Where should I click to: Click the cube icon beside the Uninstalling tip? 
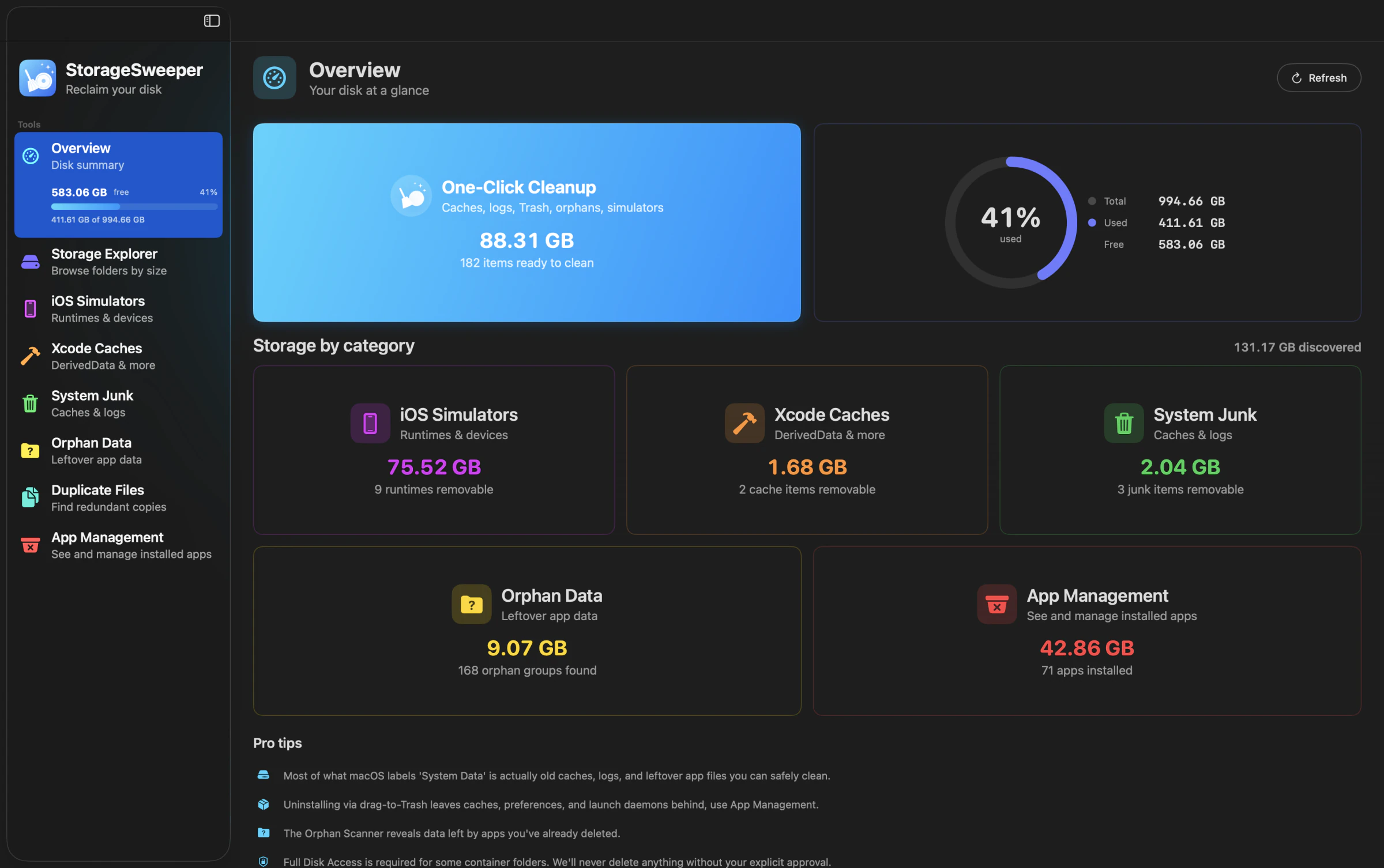click(264, 804)
